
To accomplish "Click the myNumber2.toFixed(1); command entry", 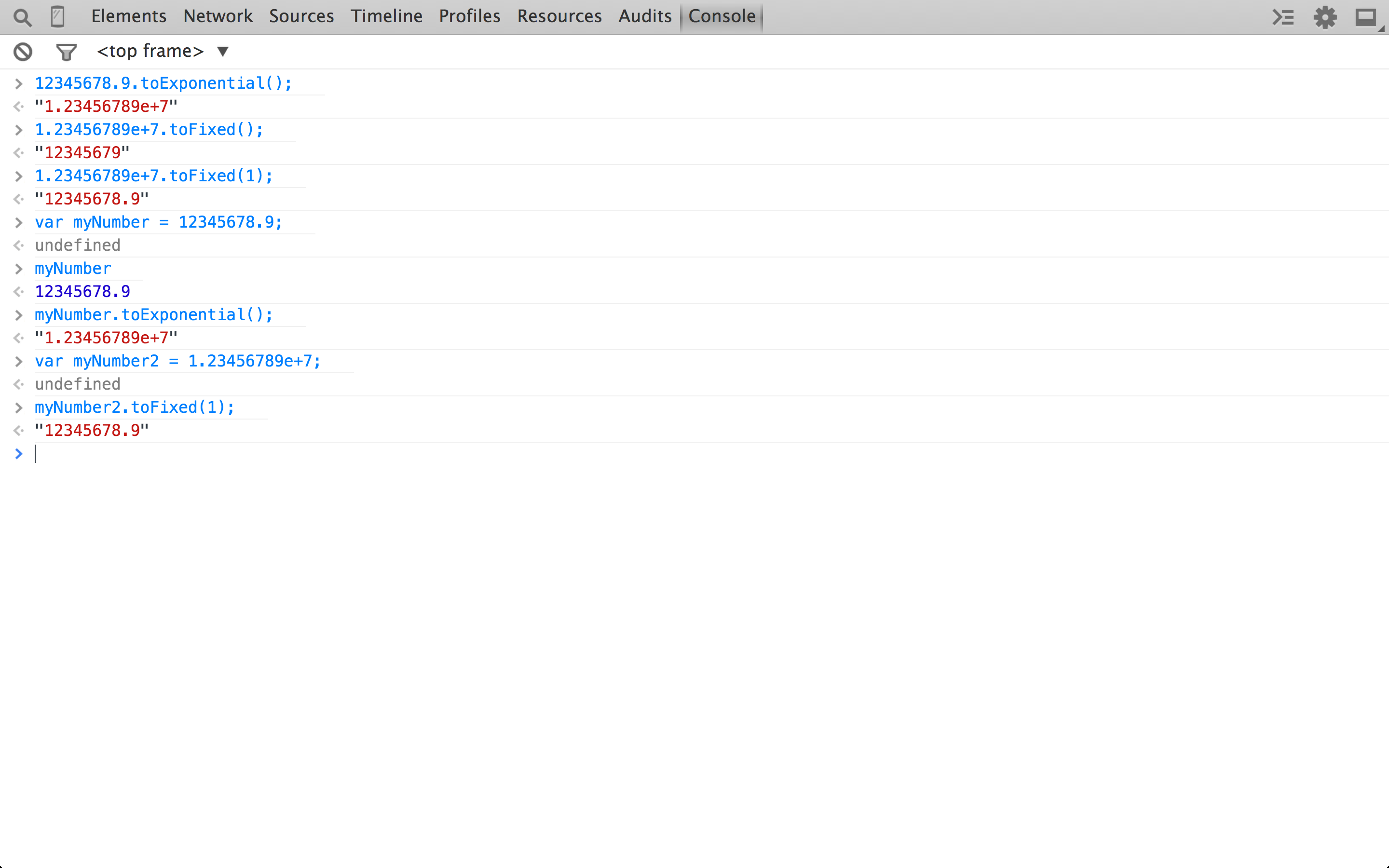I will [134, 407].
